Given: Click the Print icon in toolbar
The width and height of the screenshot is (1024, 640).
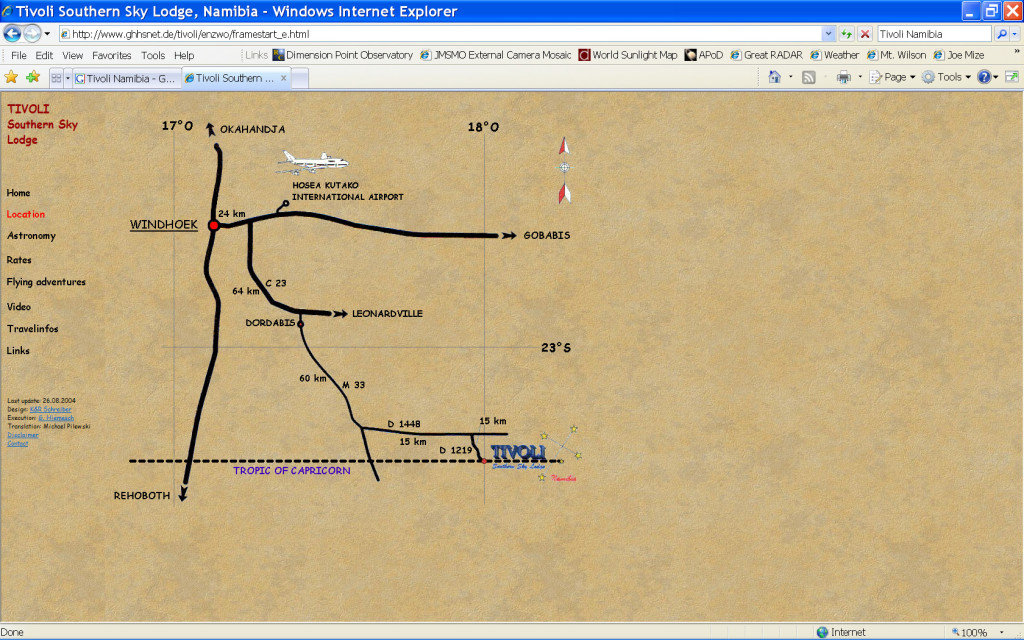Looking at the screenshot, I should (x=843, y=77).
